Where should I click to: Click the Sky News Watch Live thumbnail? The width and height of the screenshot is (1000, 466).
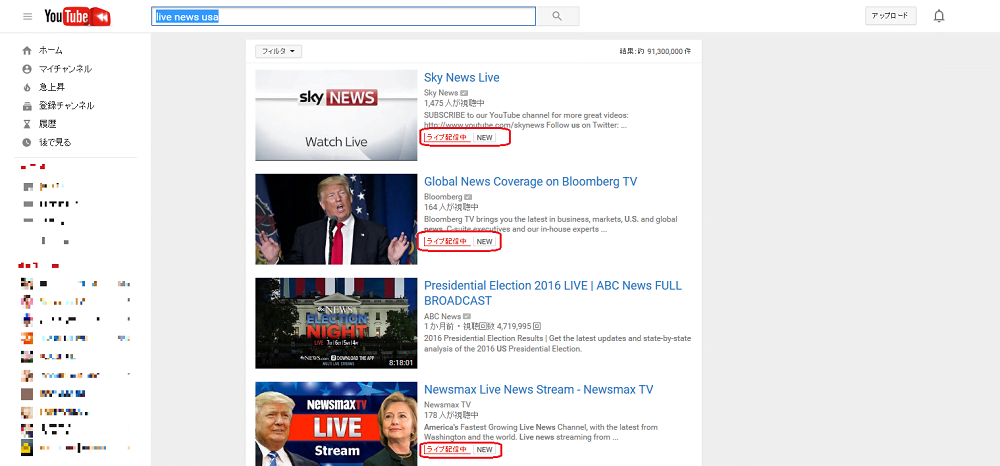(x=335, y=115)
